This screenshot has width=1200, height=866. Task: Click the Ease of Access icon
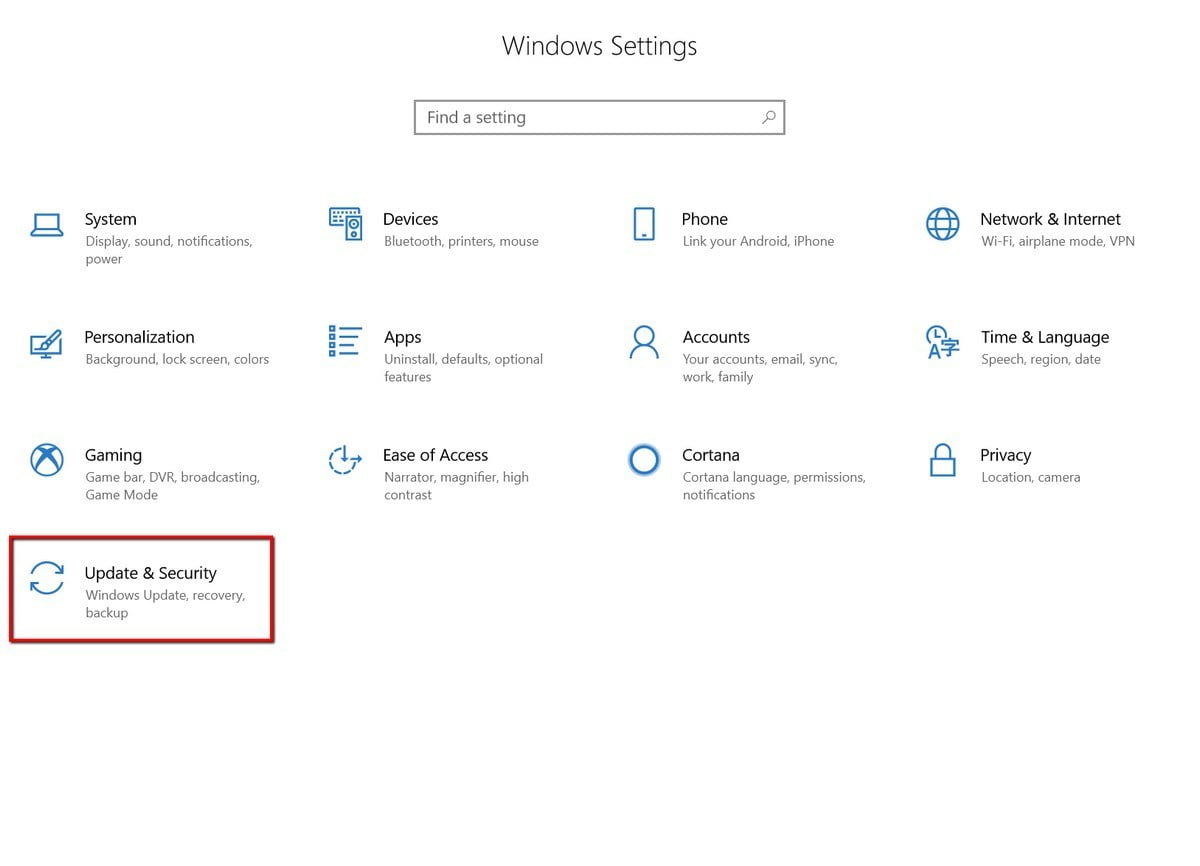pos(345,460)
